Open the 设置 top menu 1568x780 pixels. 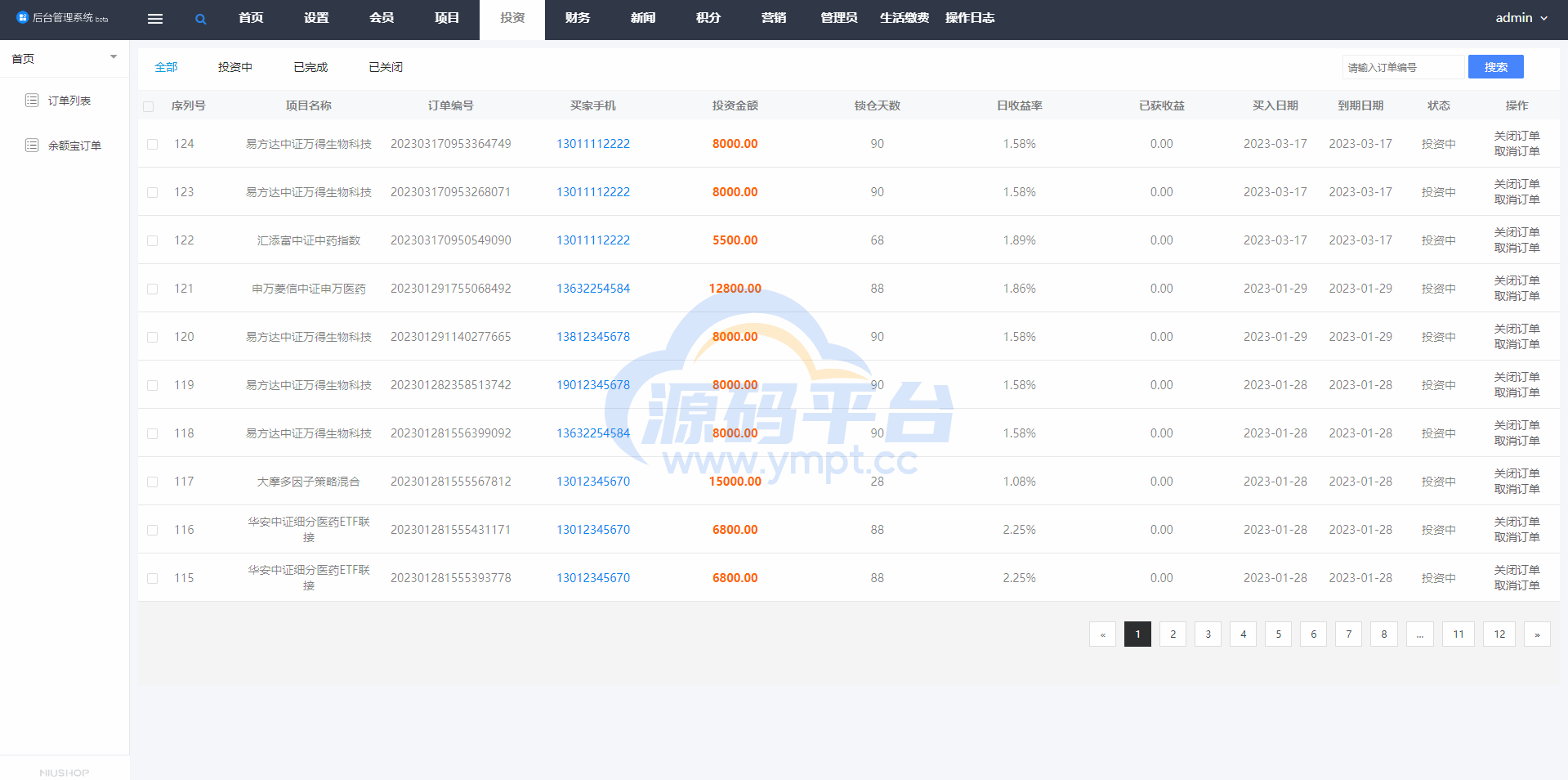(316, 18)
